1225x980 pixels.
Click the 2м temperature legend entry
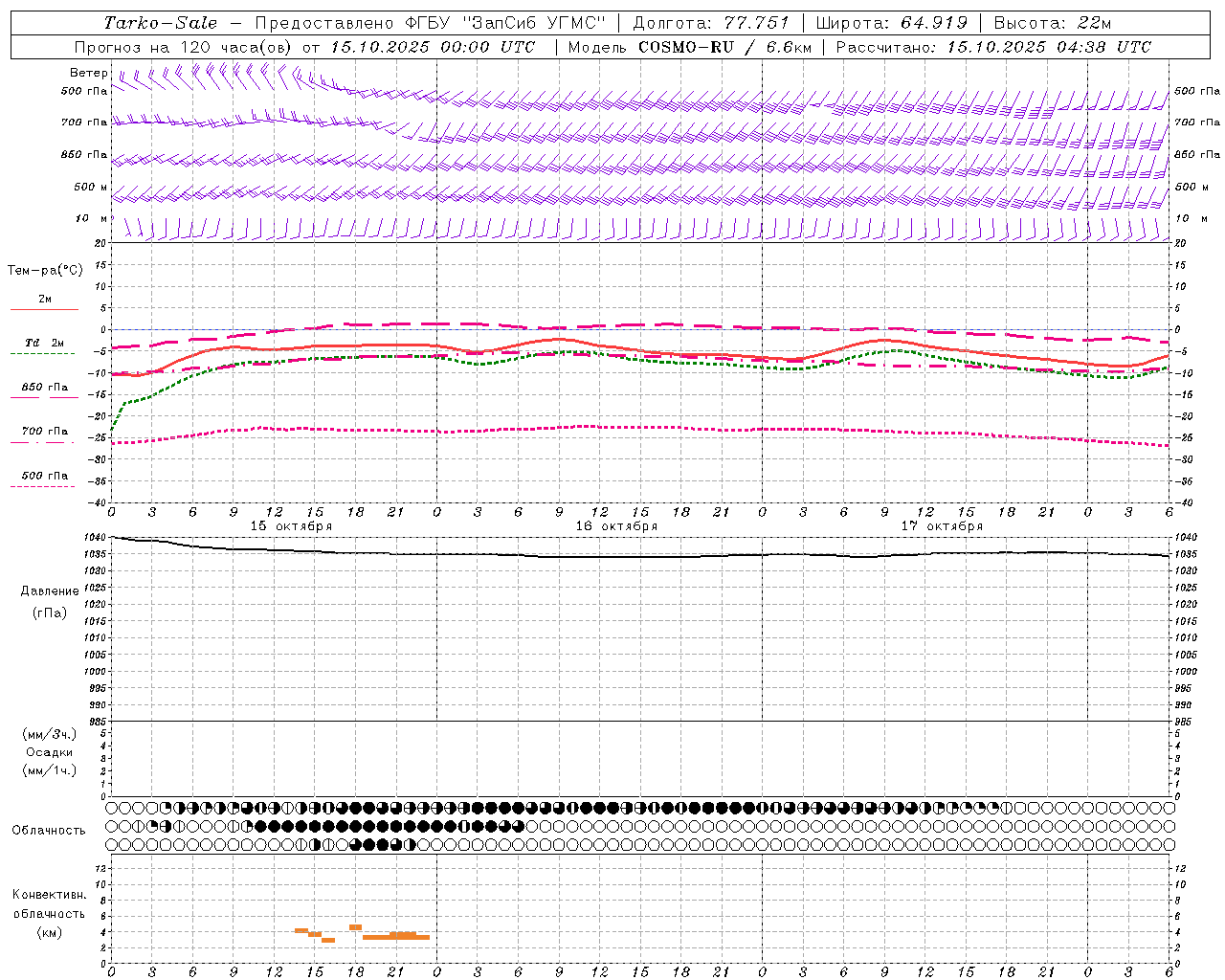45,300
